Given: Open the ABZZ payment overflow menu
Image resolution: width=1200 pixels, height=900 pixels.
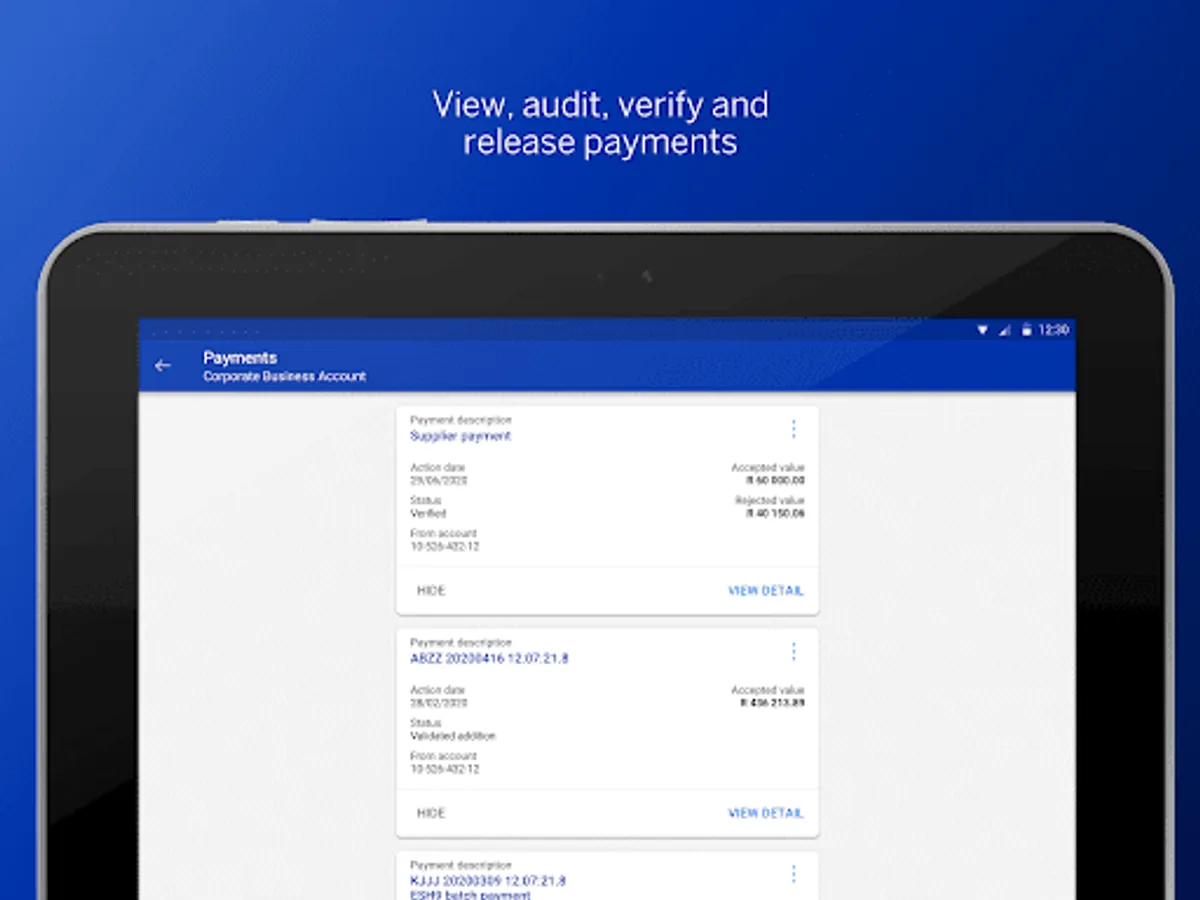Looking at the screenshot, I should (793, 652).
